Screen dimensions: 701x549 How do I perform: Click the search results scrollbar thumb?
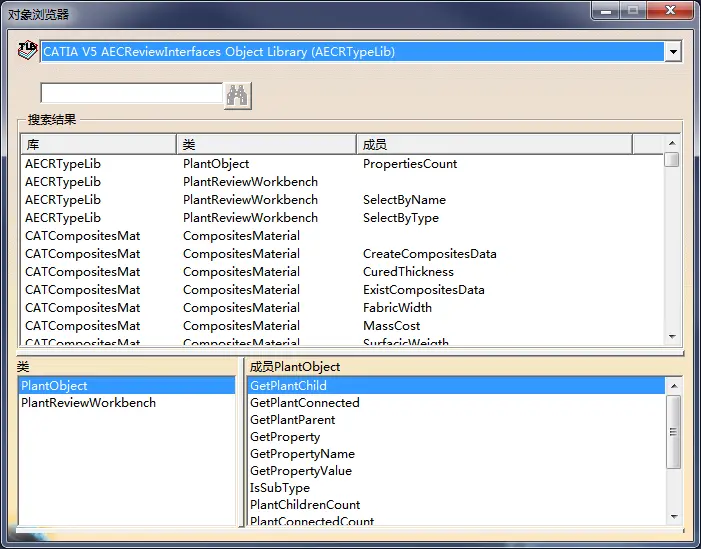click(x=671, y=160)
